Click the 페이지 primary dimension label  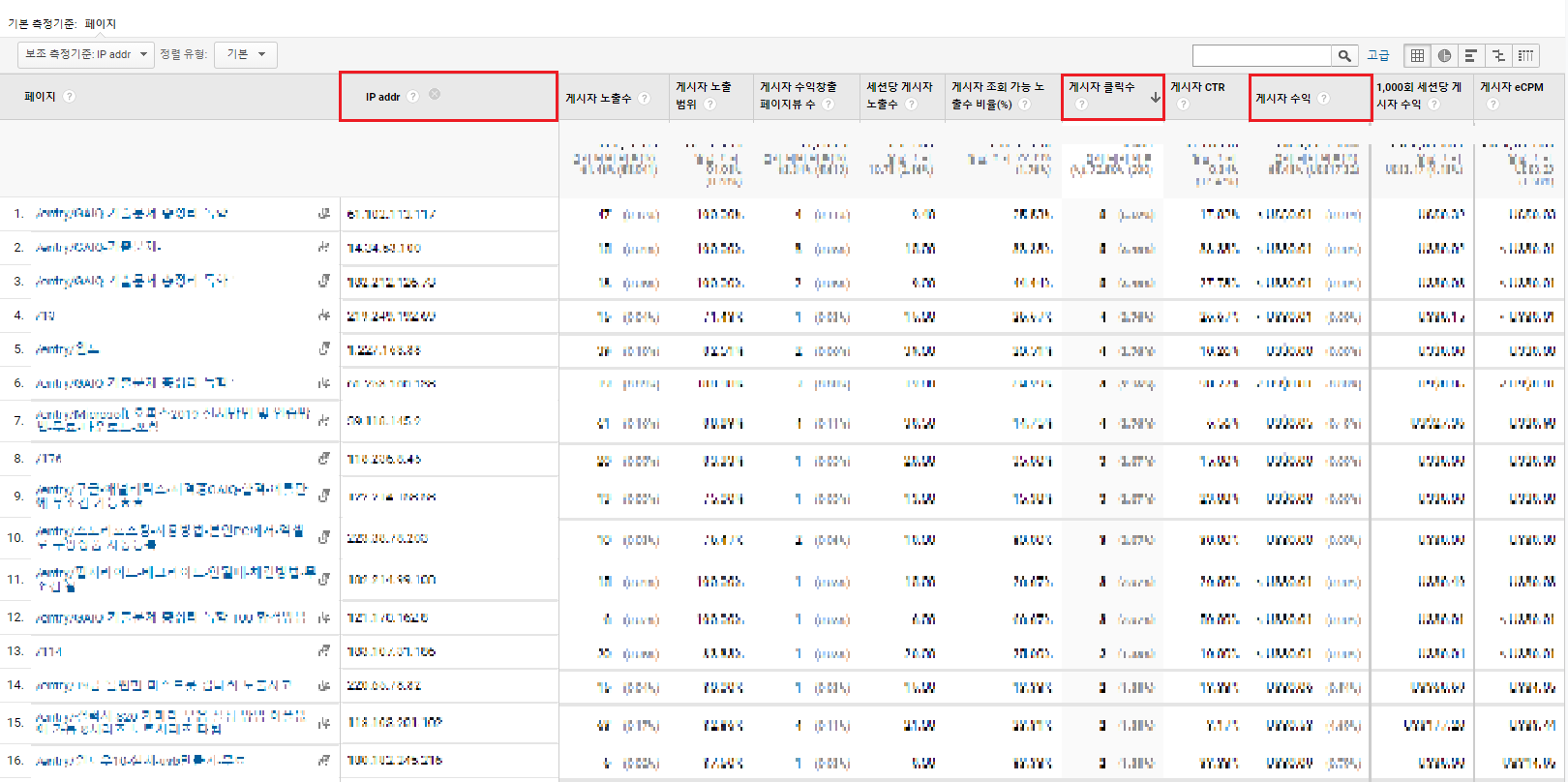tap(101, 24)
